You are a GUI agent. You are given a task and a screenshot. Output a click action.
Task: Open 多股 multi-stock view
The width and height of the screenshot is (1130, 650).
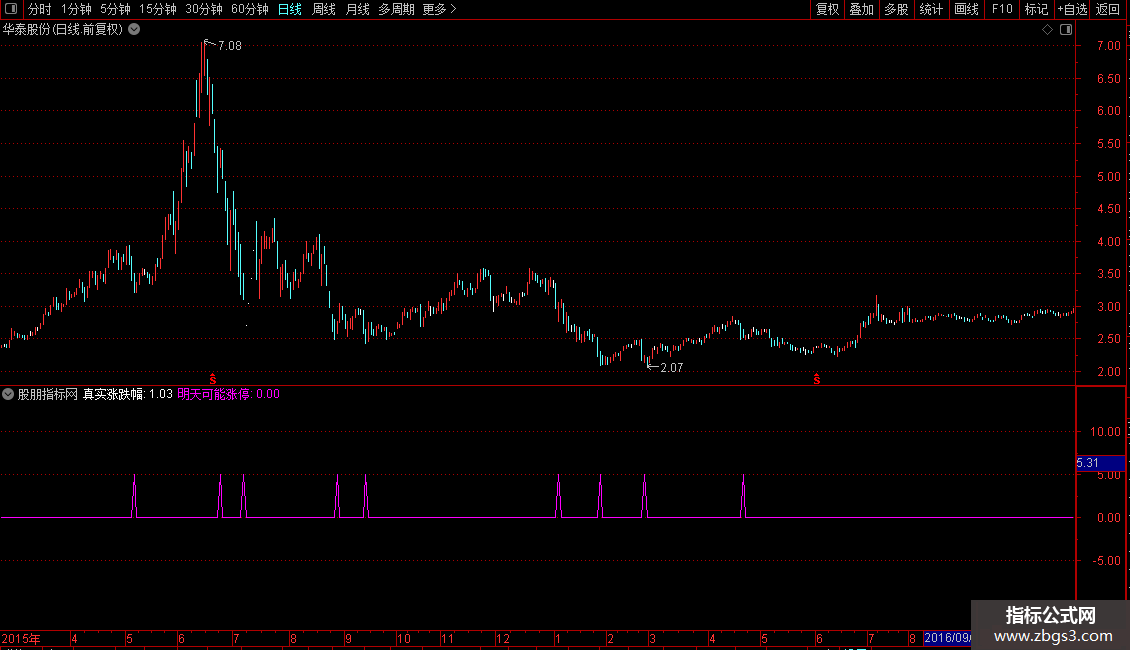[897, 9]
